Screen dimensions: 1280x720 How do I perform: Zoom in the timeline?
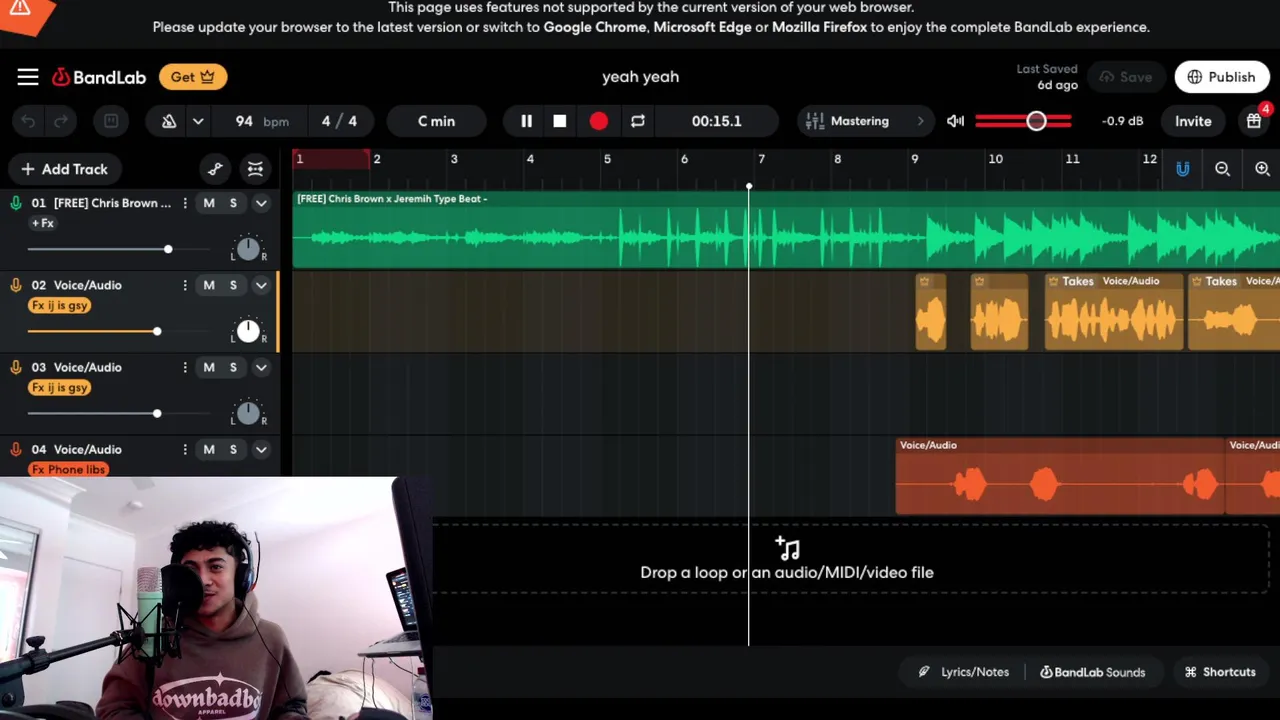tap(1262, 169)
